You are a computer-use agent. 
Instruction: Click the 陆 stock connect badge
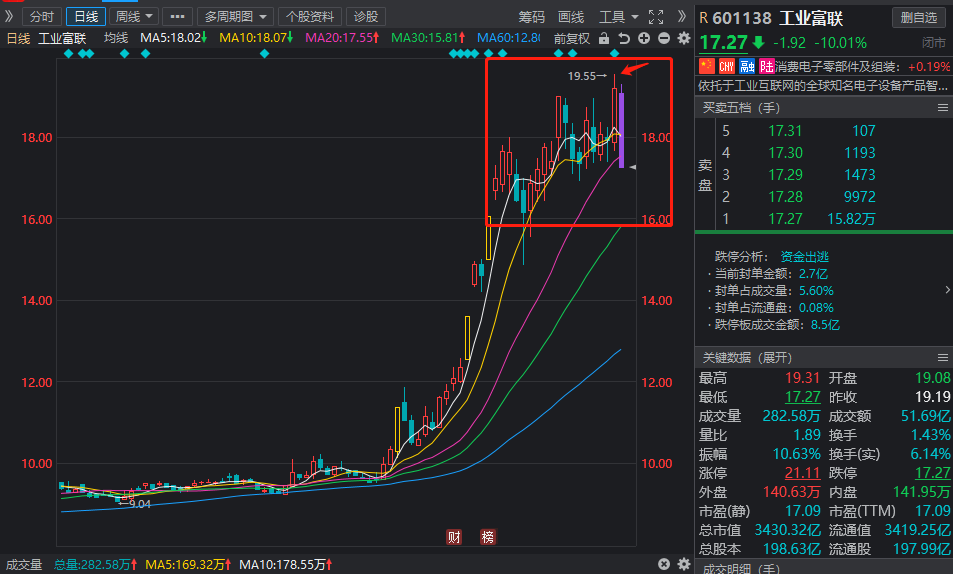tap(767, 66)
